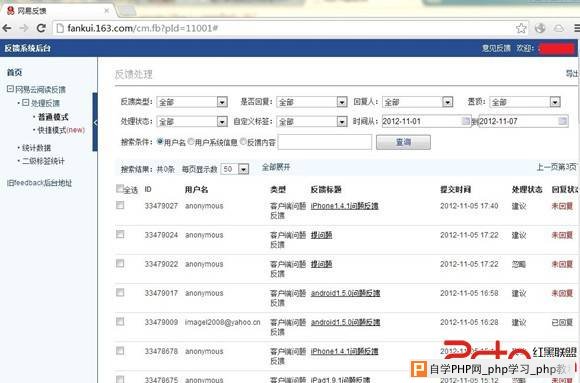Go back using the browser back arrow

pos(7,28)
